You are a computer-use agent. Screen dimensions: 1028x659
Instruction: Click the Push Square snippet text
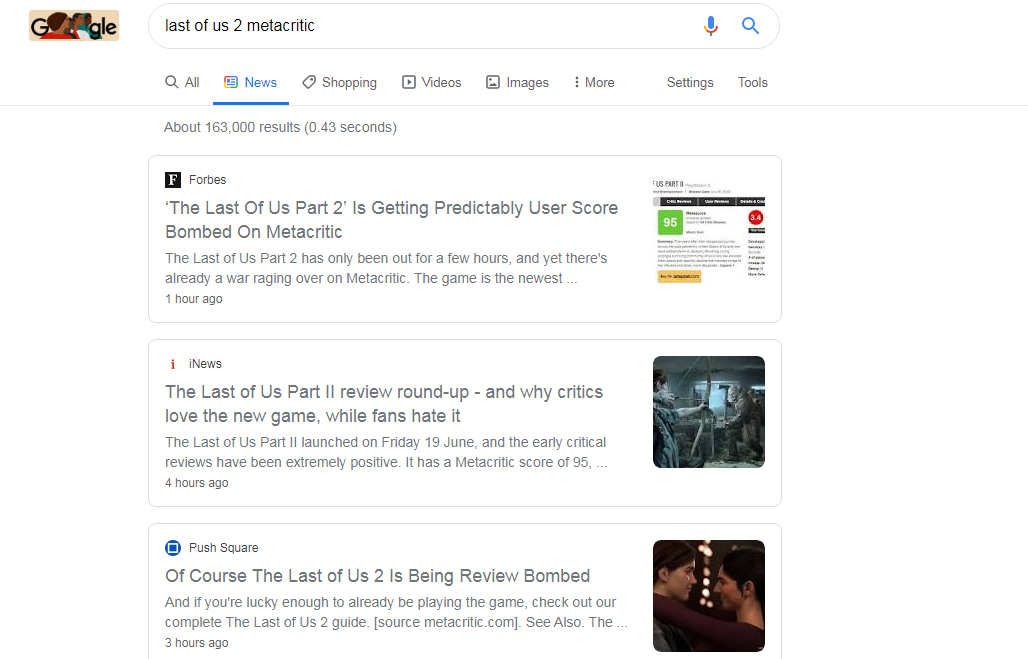tap(396, 612)
